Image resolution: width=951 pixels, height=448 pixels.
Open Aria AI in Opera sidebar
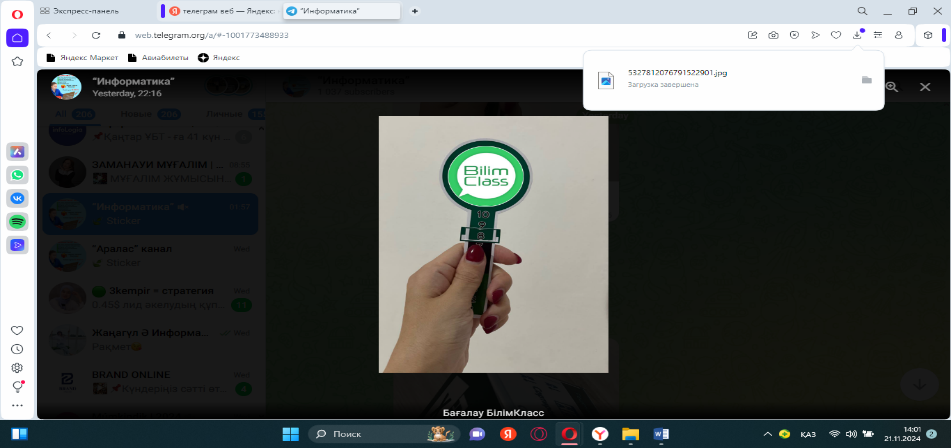click(x=17, y=152)
